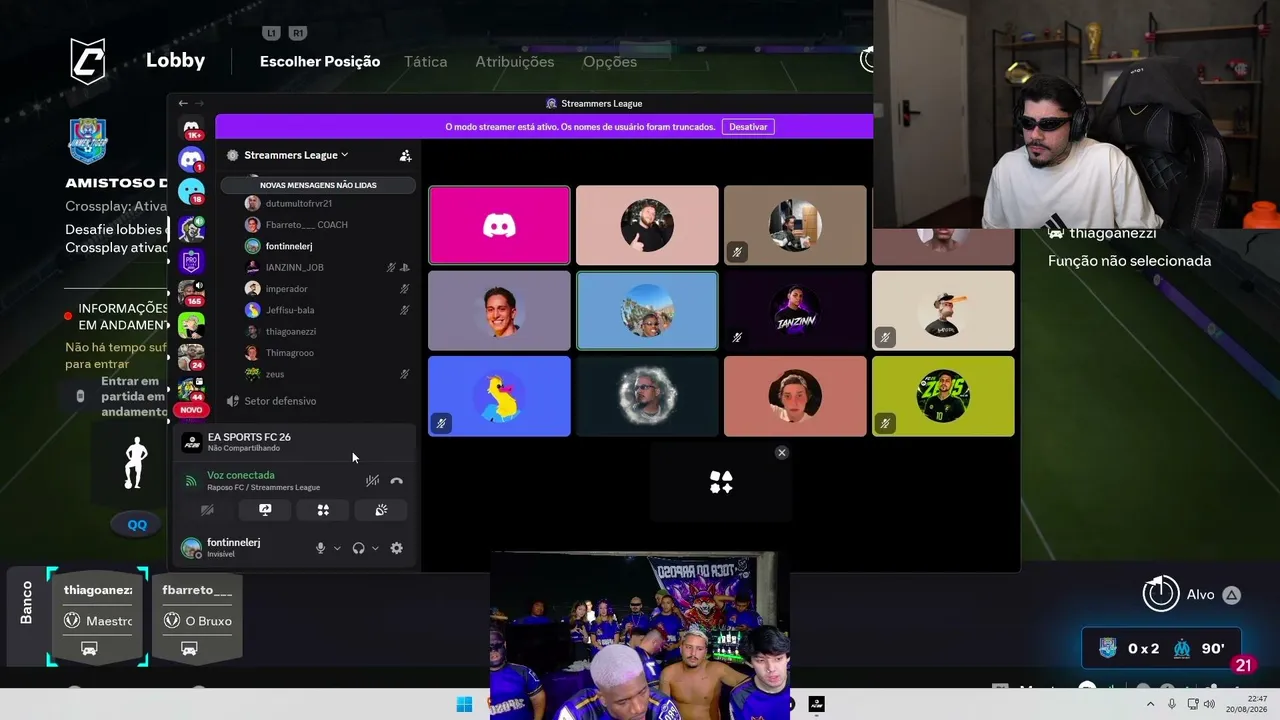The width and height of the screenshot is (1280, 720).
Task: Click the noise suppression icon near Voz conectada
Action: (x=372, y=481)
